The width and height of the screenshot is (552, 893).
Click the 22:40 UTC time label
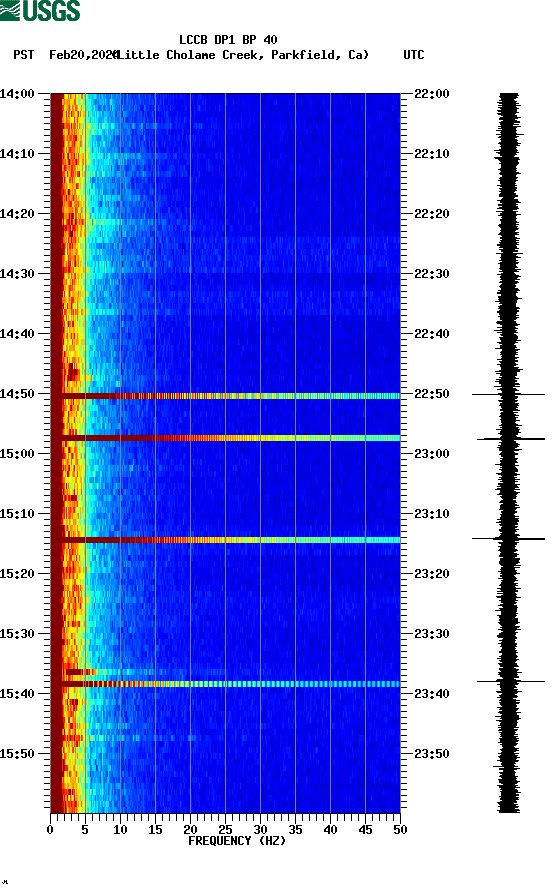(432, 334)
